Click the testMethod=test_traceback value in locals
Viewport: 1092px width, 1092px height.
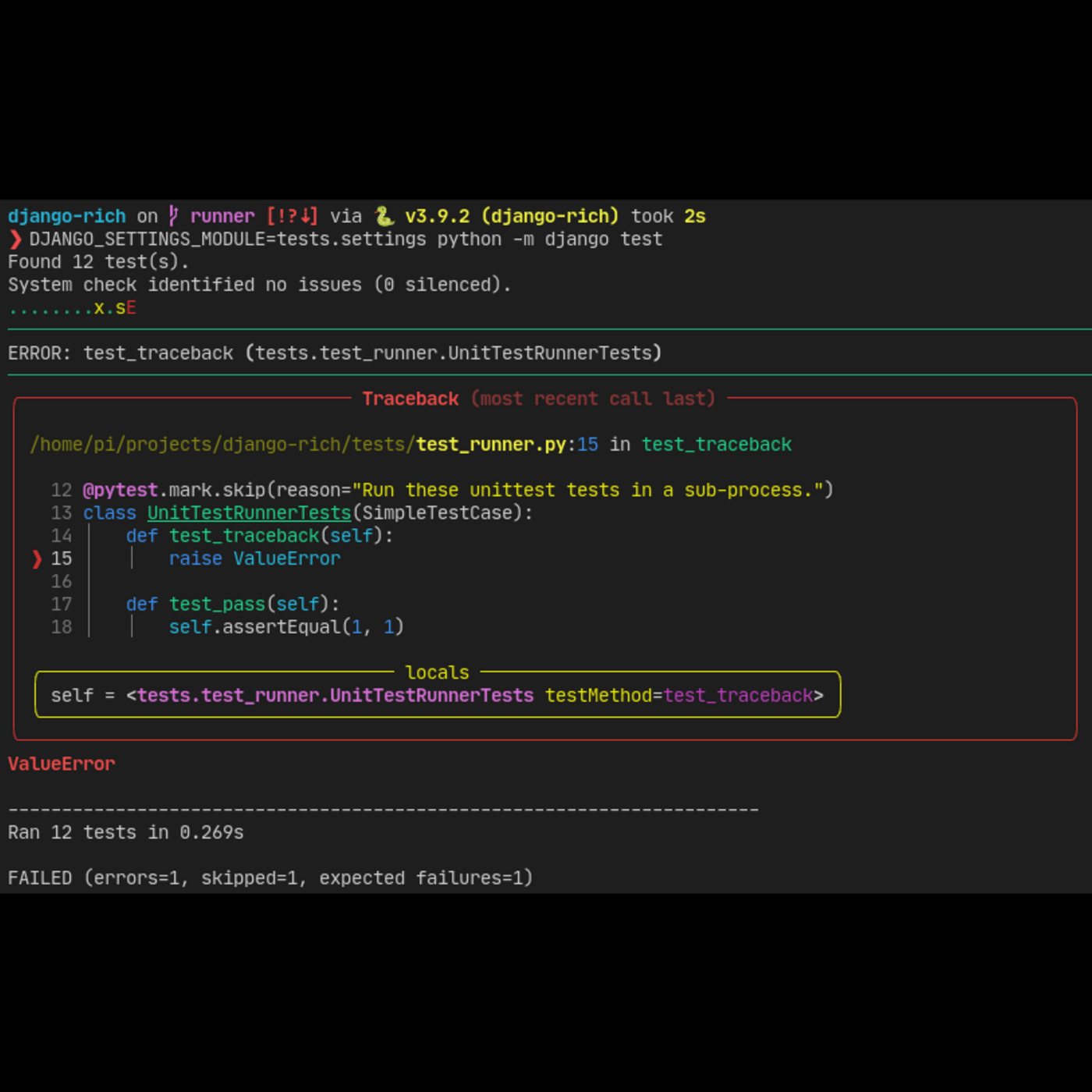click(679, 695)
